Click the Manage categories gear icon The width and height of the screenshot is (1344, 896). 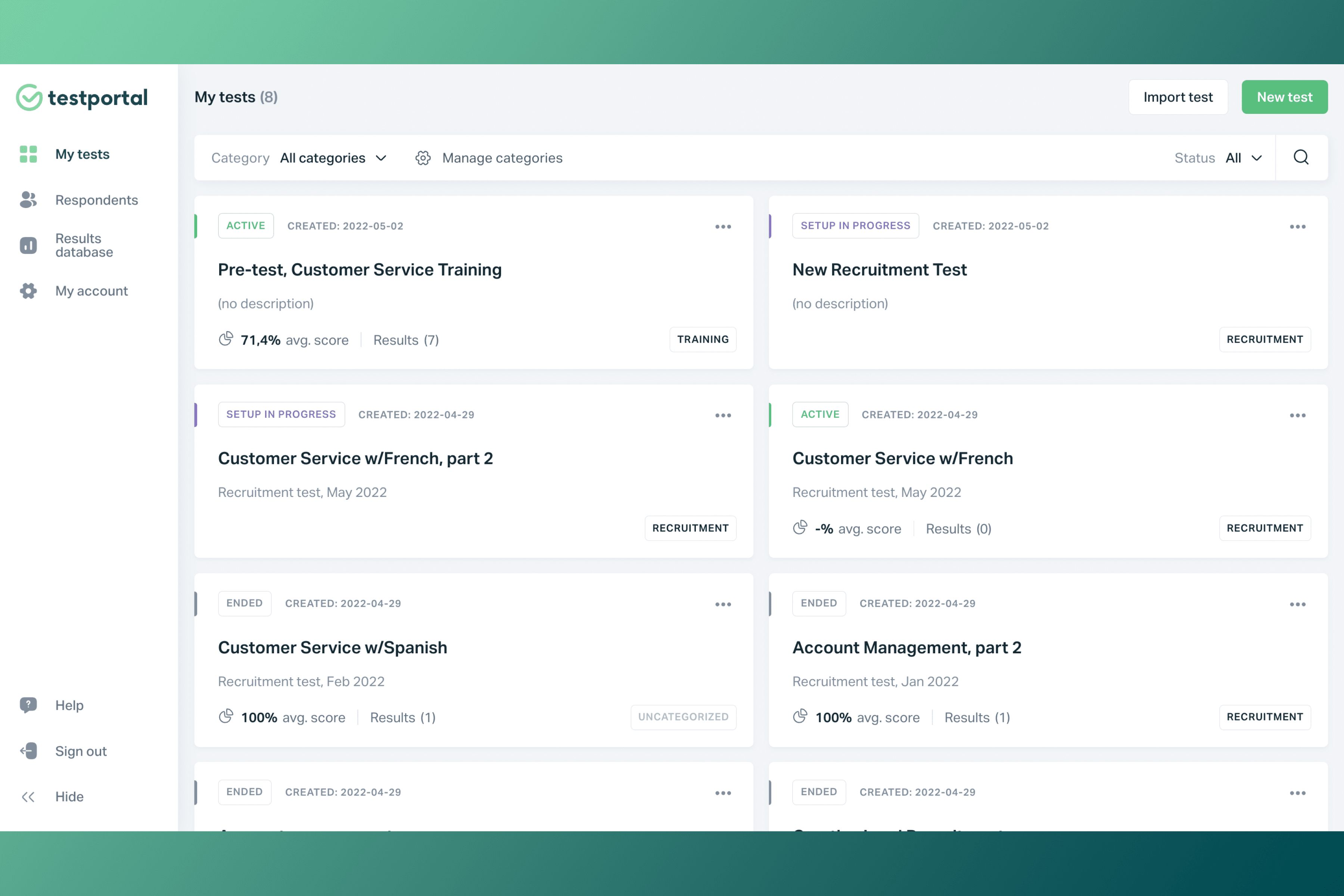coord(423,158)
